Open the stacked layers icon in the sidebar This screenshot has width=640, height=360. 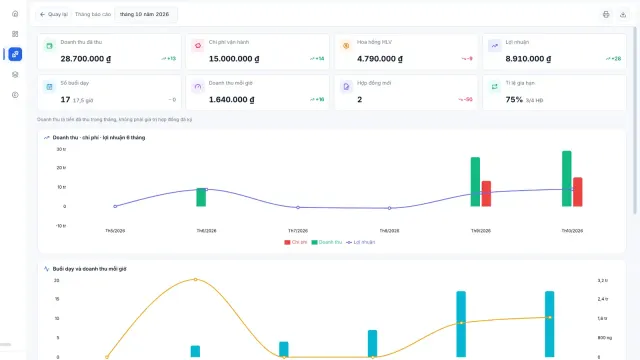15,74
